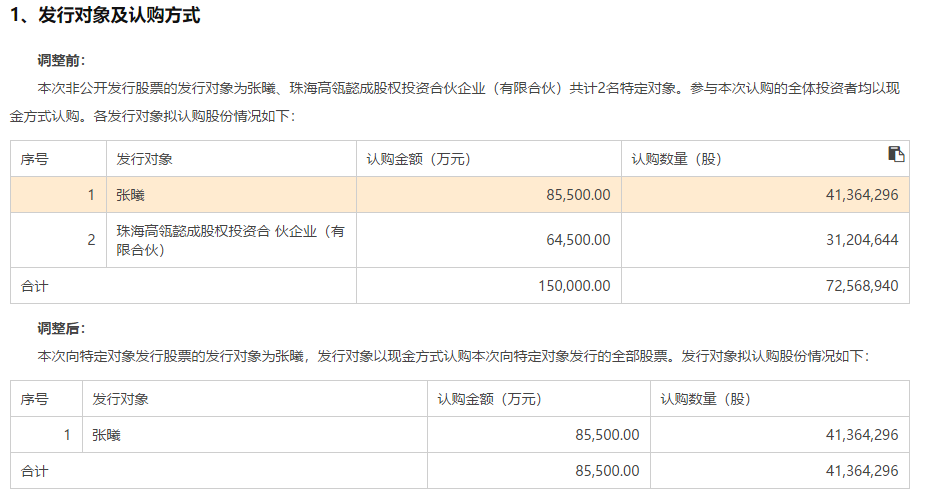Click the section heading 发行对象及认购方式
The width and height of the screenshot is (927, 504).
(105, 16)
